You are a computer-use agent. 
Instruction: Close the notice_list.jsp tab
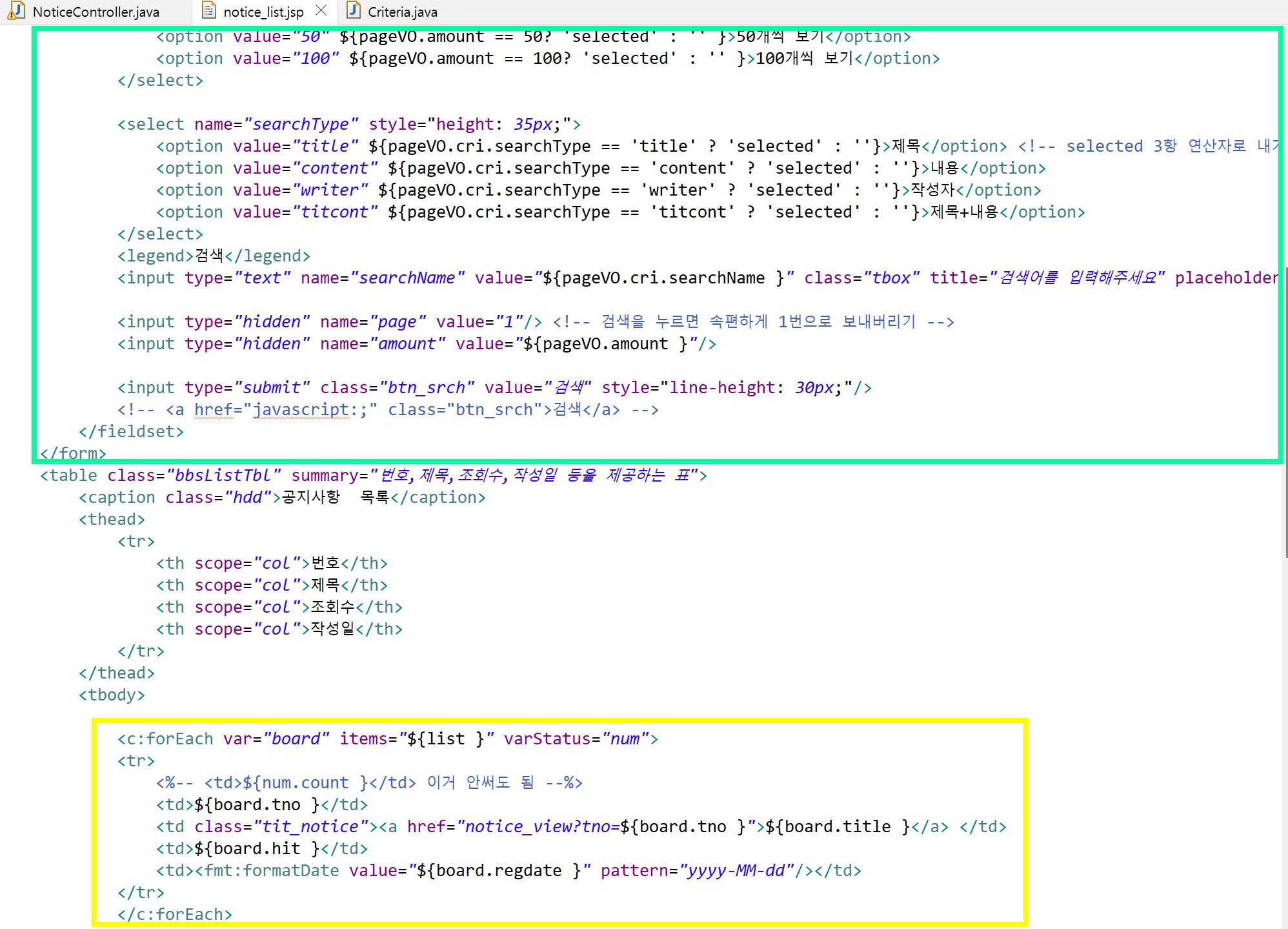321,11
